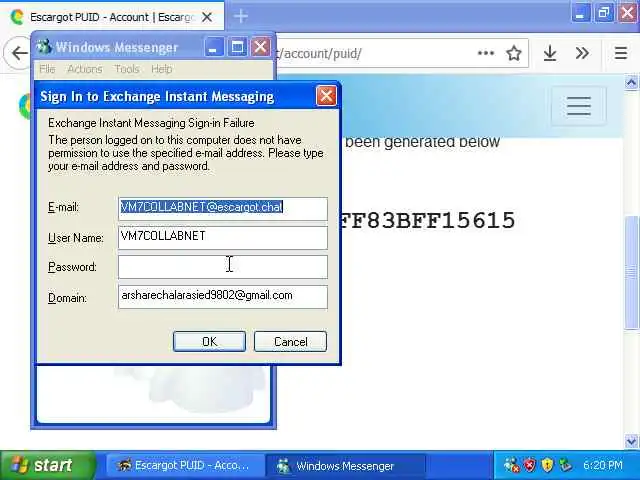Viewport: 640px width, 480px height.
Task: Click the yellow shield tray icon
Action: click(547, 465)
